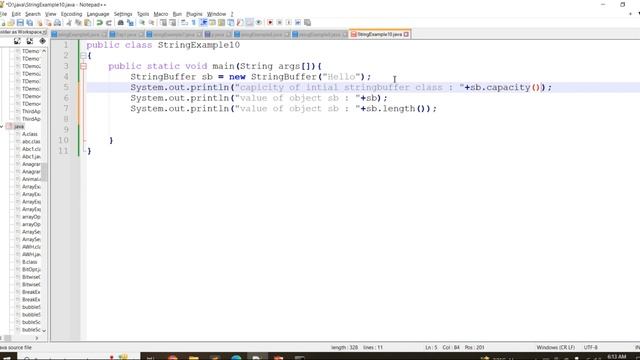
Task: Click the workspace tree vertical scrollbar thumb
Action: pyautogui.click(x=44, y=172)
